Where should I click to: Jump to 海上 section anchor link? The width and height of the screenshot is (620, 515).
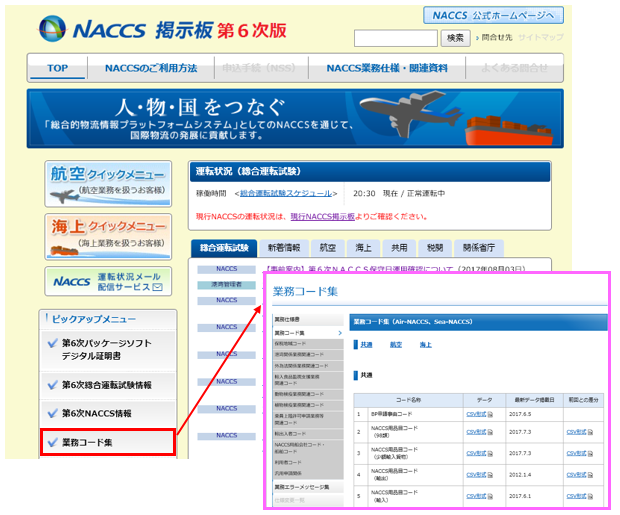[426, 345]
